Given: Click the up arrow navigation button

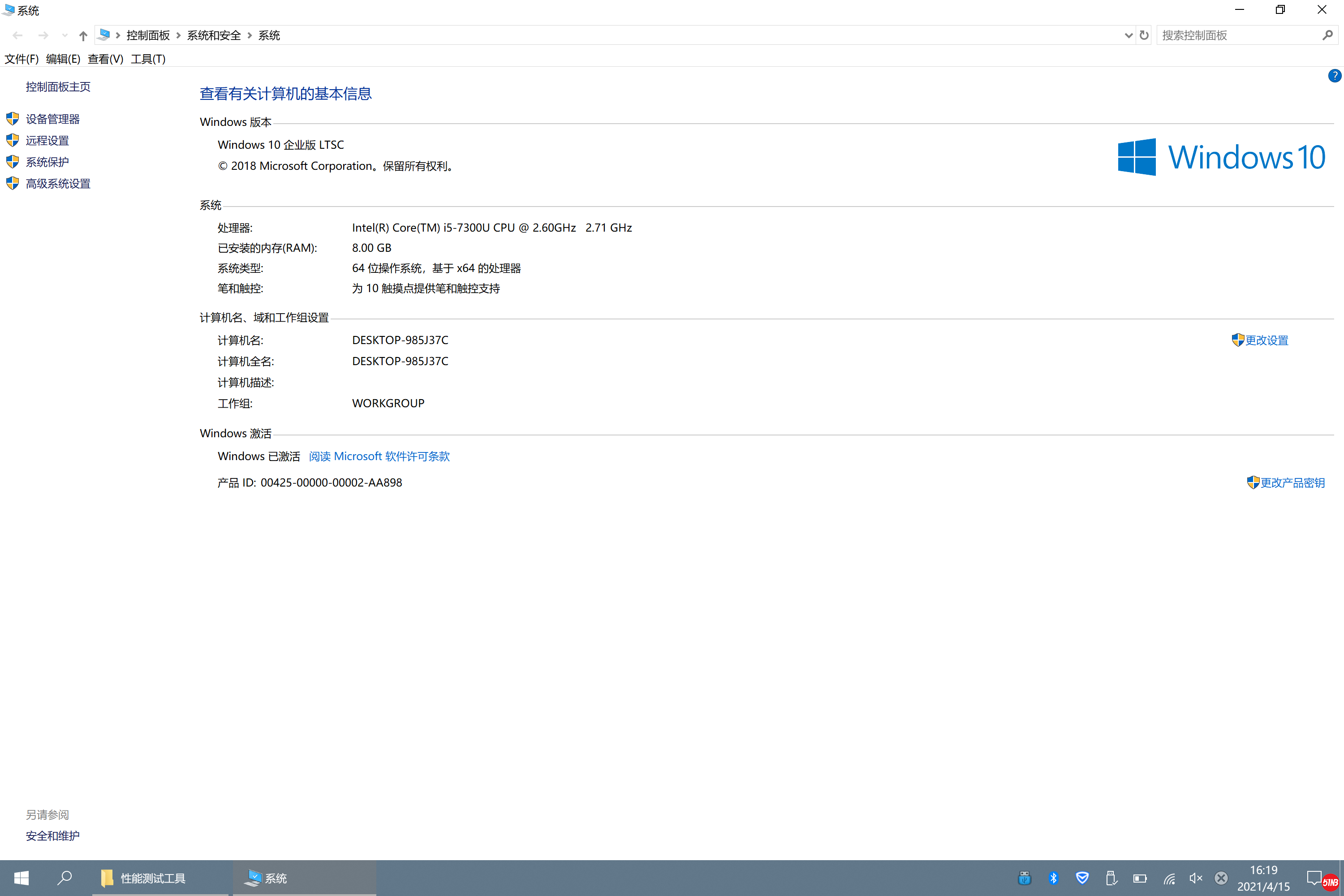Looking at the screenshot, I should pyautogui.click(x=83, y=36).
